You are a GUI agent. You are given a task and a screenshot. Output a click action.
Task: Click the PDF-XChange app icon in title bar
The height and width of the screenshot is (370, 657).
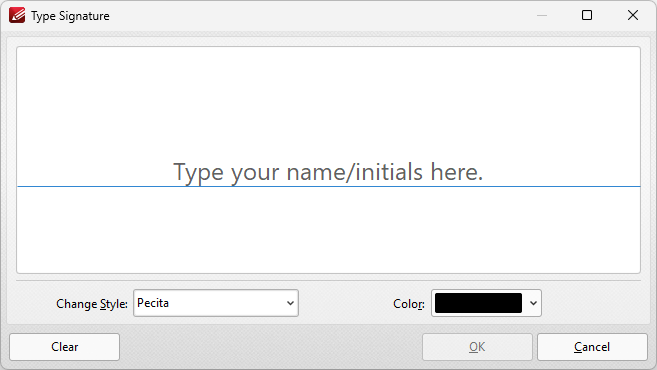point(17,16)
